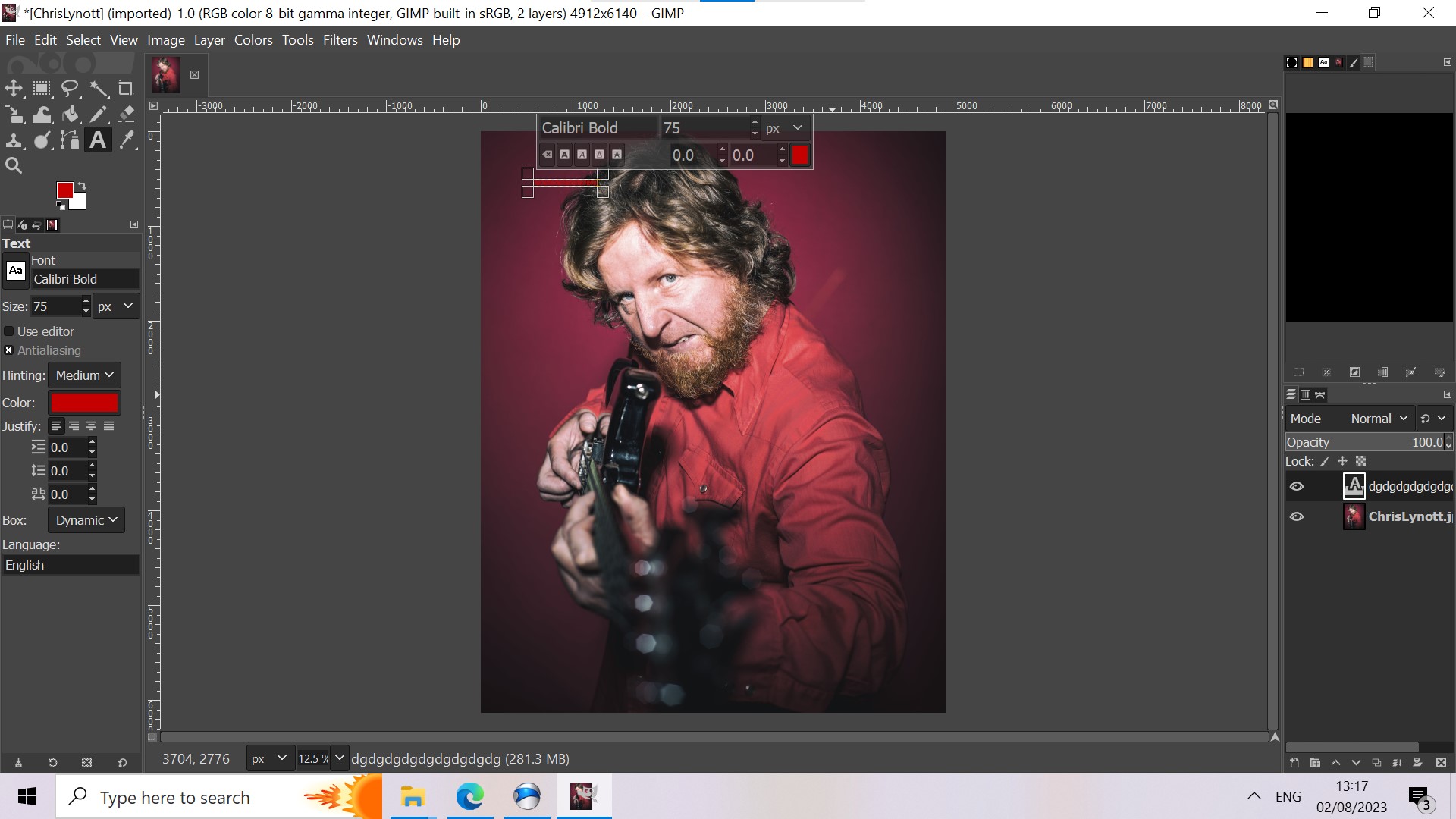Swap foreground and background colors

(82, 186)
